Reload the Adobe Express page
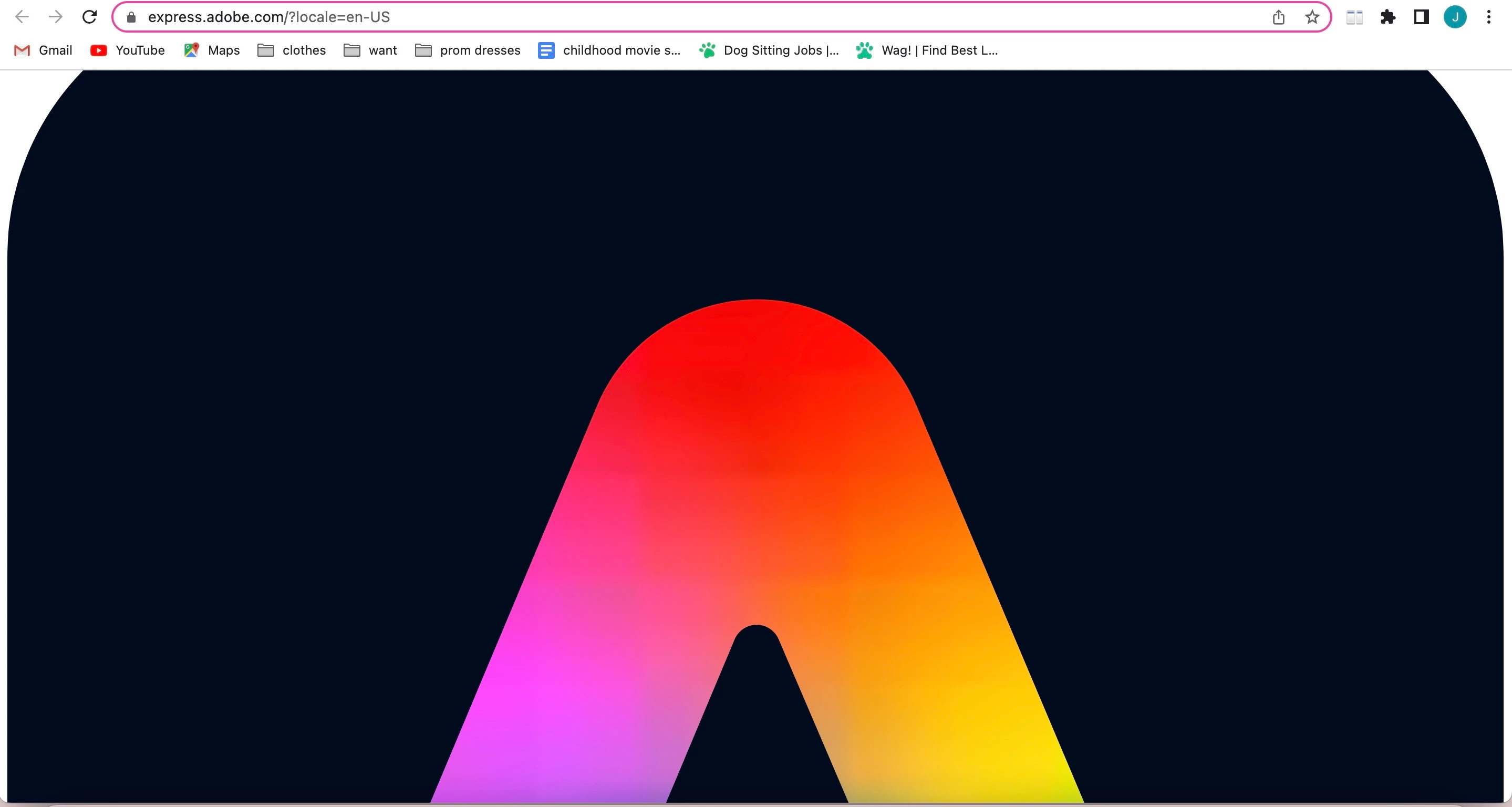 [89, 17]
